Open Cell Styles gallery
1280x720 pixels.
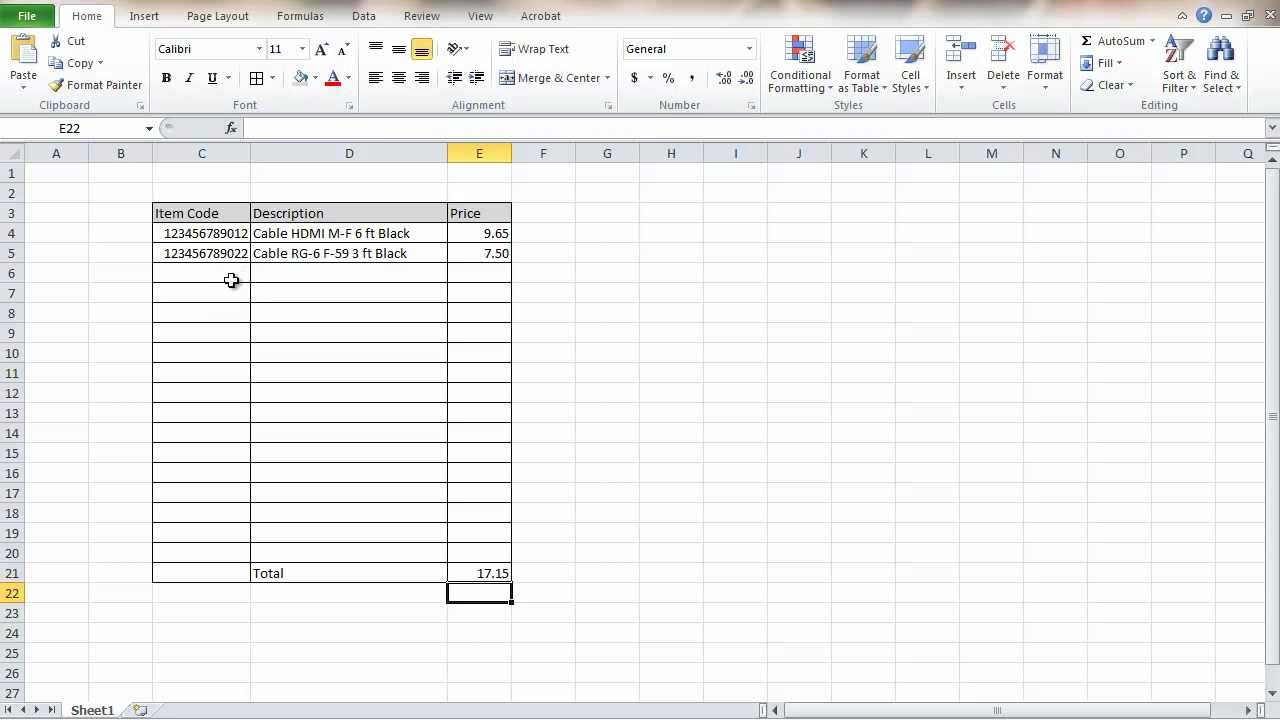(x=910, y=65)
